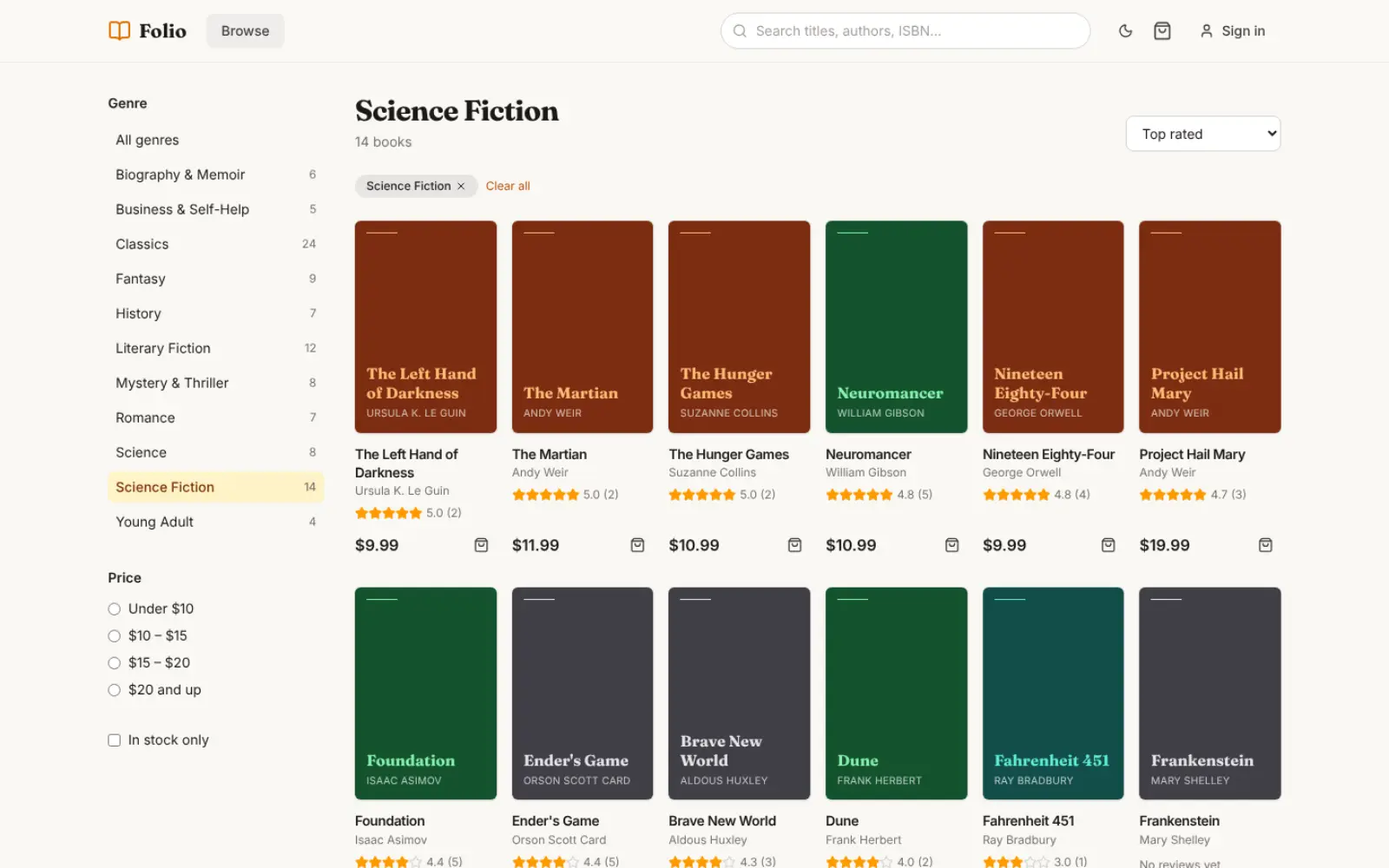Enable the In stock only checkbox
Screen dimensions: 1389x868
point(114,740)
